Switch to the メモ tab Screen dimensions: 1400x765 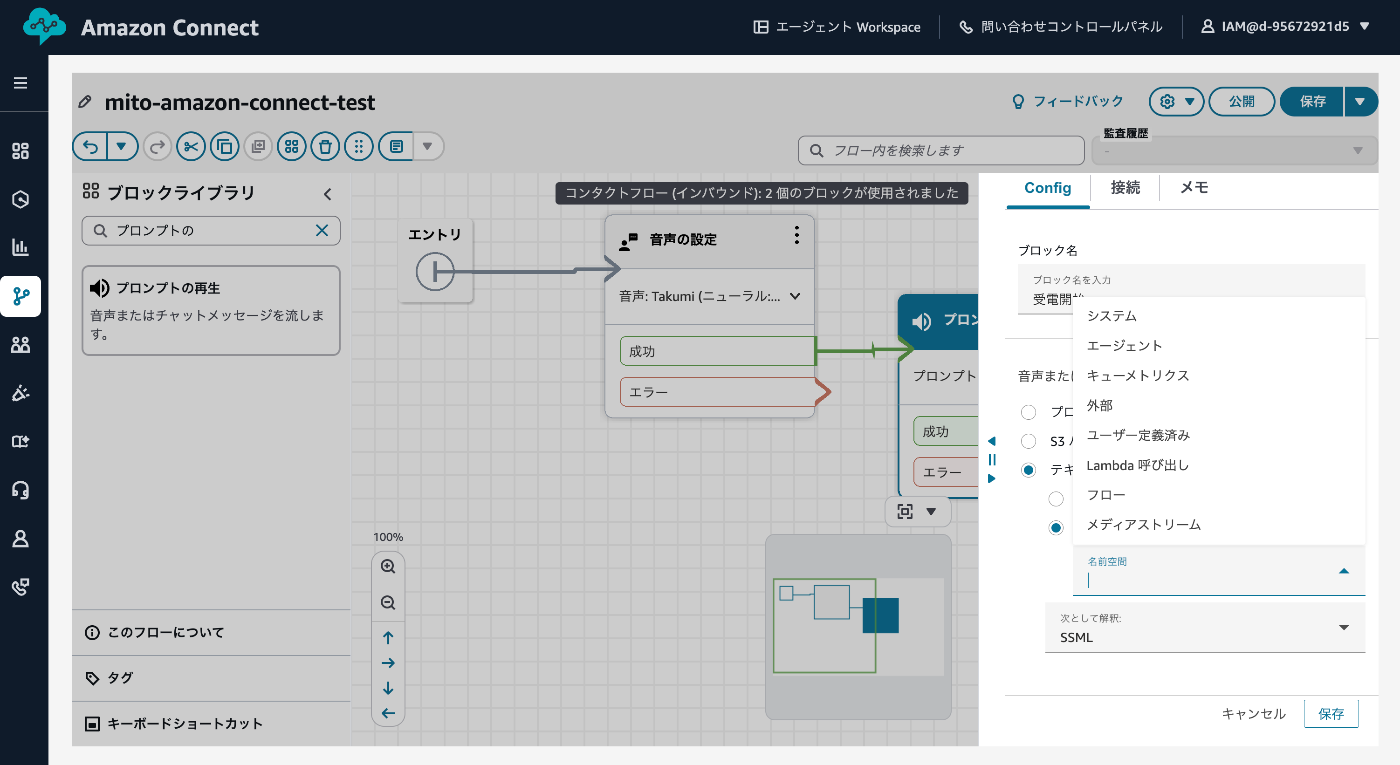click(x=1194, y=188)
